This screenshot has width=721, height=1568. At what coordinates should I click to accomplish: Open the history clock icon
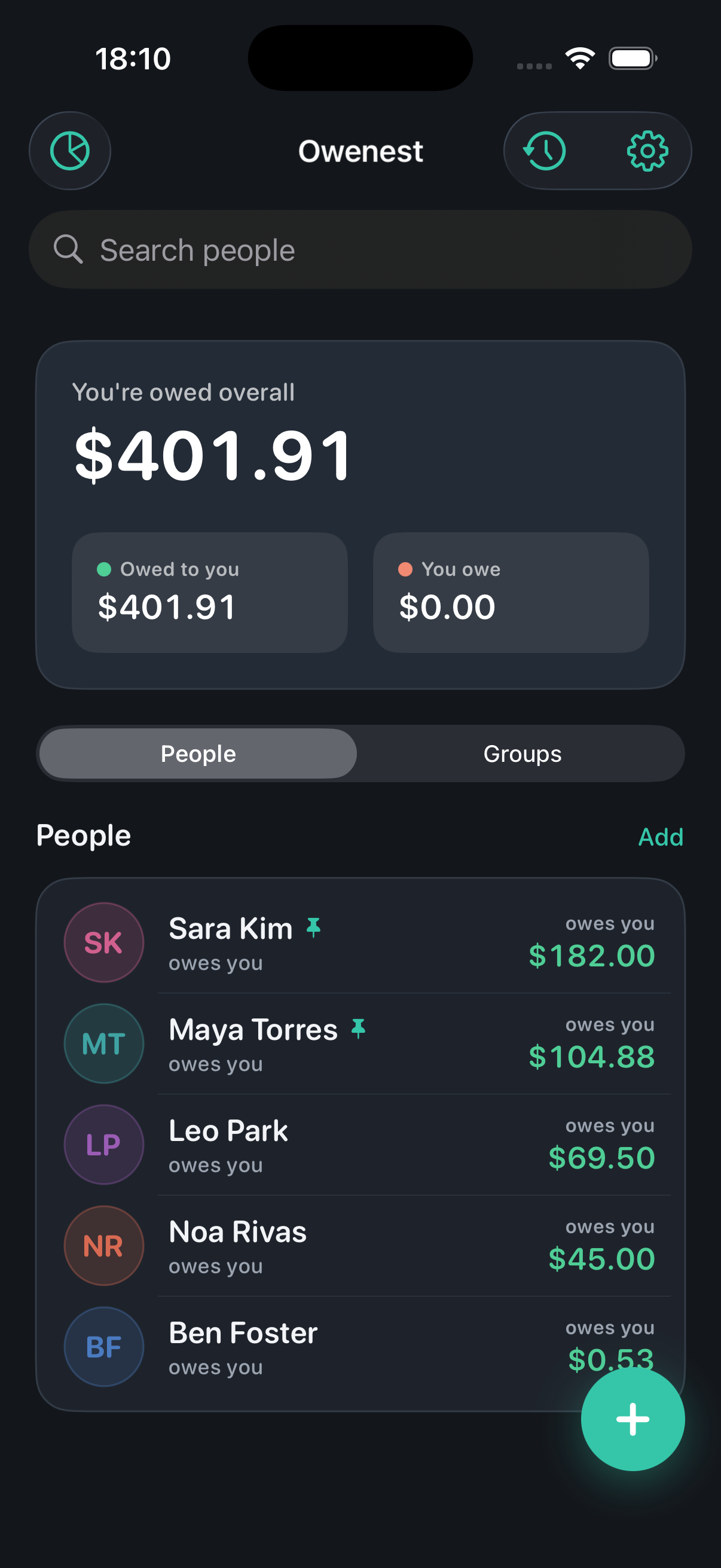[545, 150]
